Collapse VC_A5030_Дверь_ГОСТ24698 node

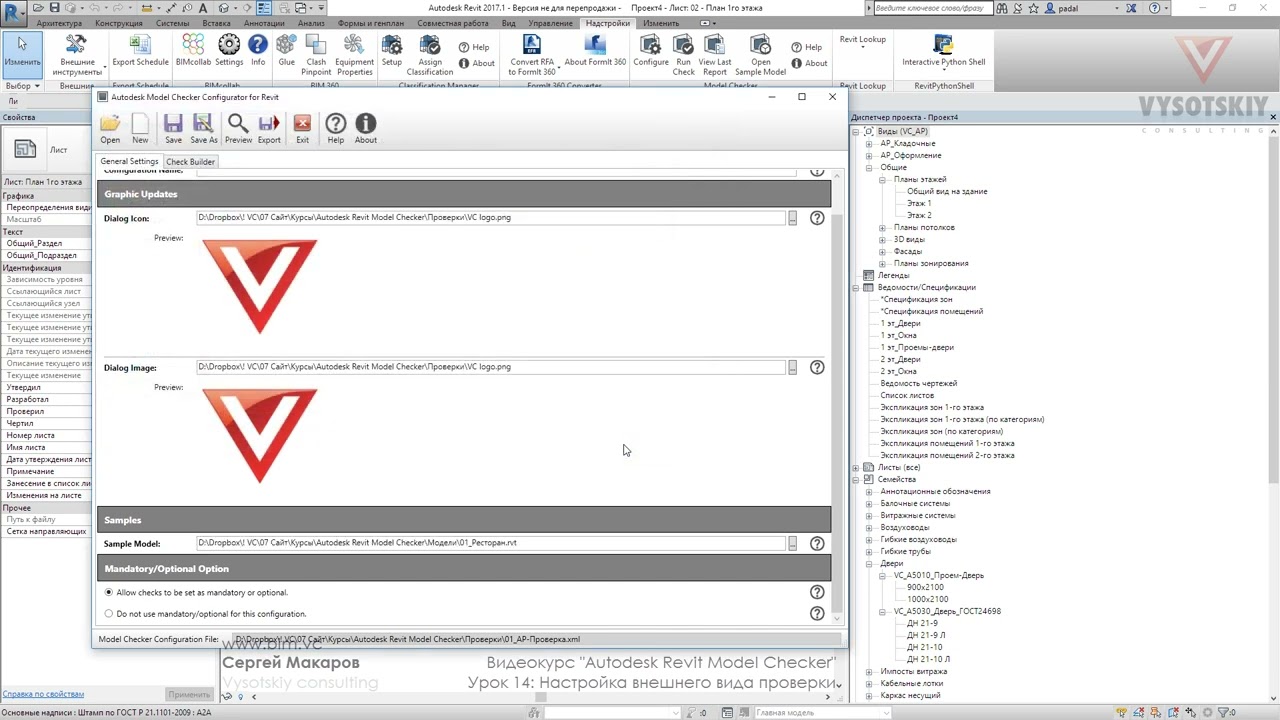coord(882,612)
